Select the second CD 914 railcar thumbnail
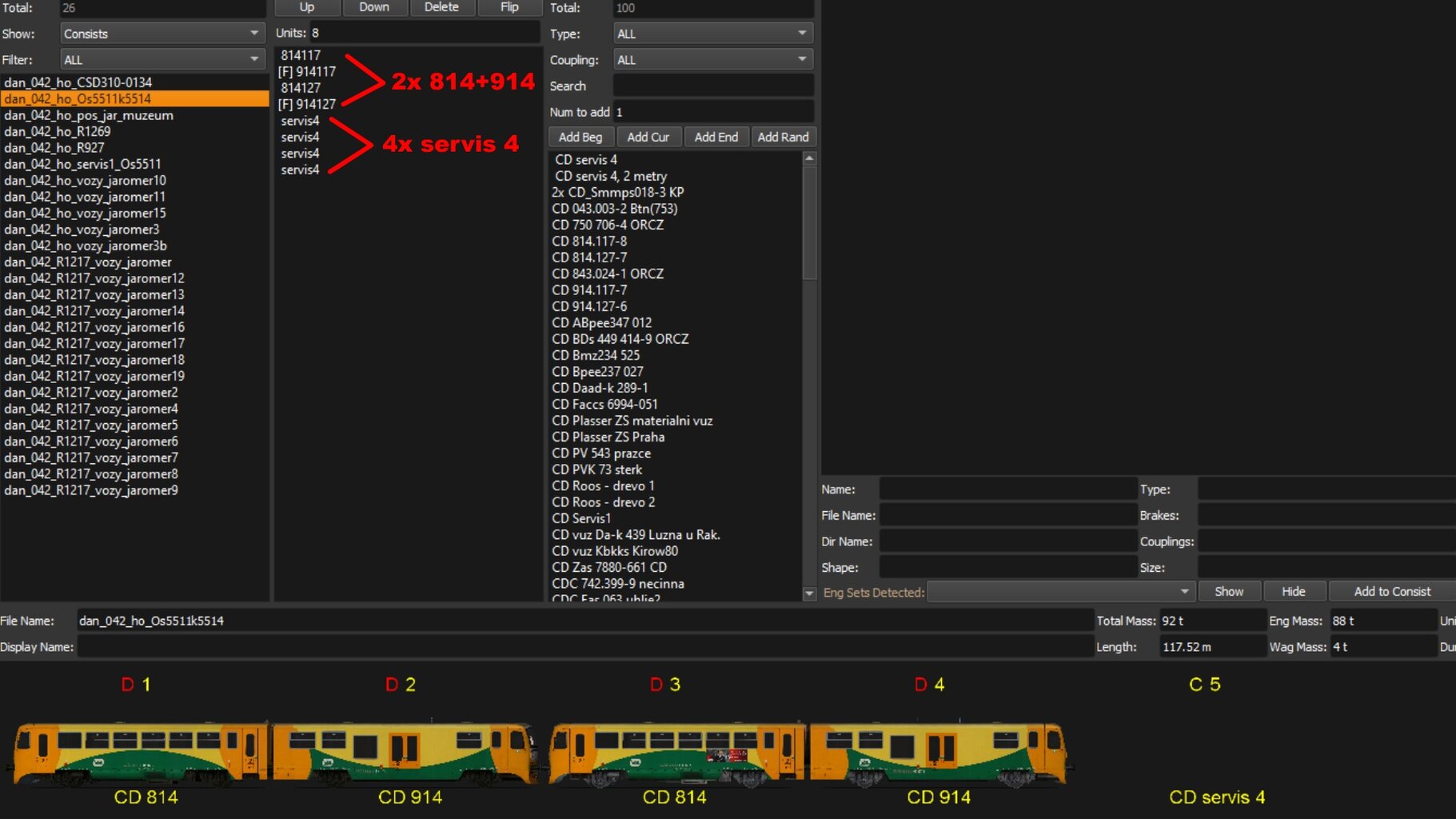This screenshot has height=819, width=1456. tap(937, 753)
